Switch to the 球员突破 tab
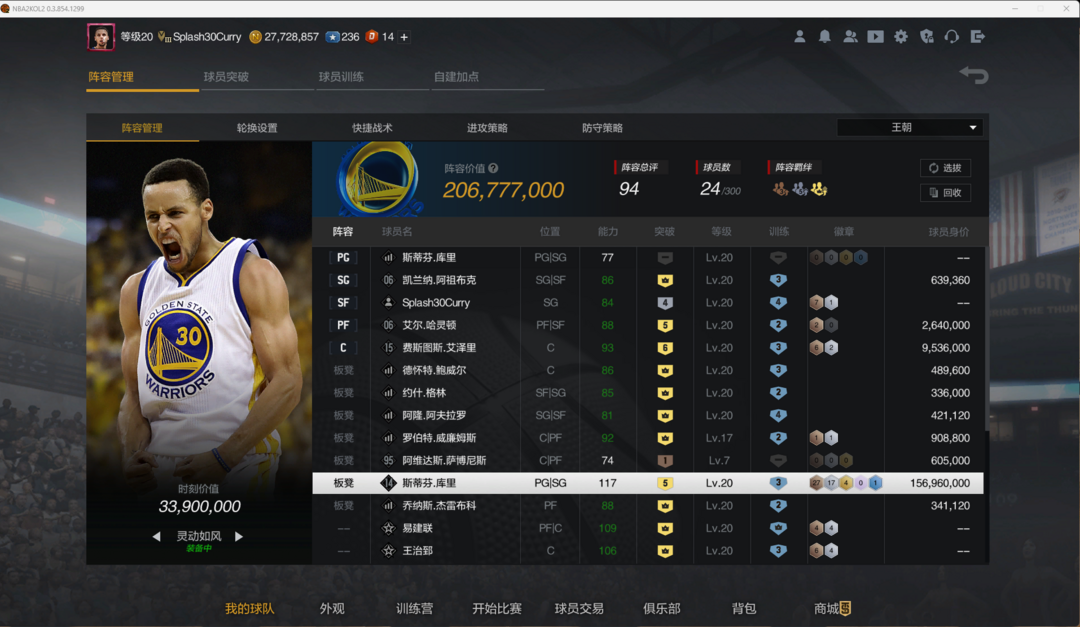 tap(226, 77)
